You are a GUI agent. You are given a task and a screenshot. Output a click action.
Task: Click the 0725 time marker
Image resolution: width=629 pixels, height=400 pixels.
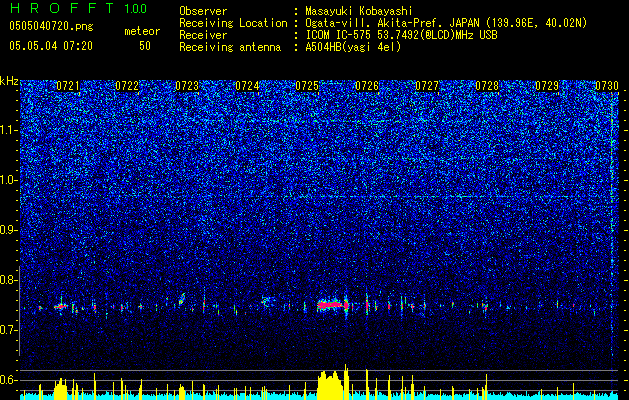click(x=307, y=86)
